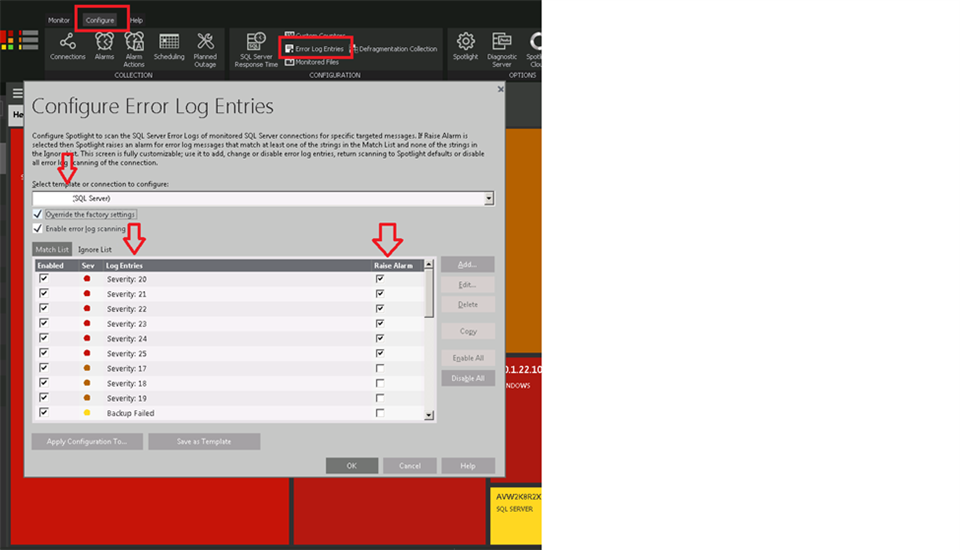This screenshot has width=960, height=550.
Task: Switch to heatmap grid view icon
Action: point(7,40)
